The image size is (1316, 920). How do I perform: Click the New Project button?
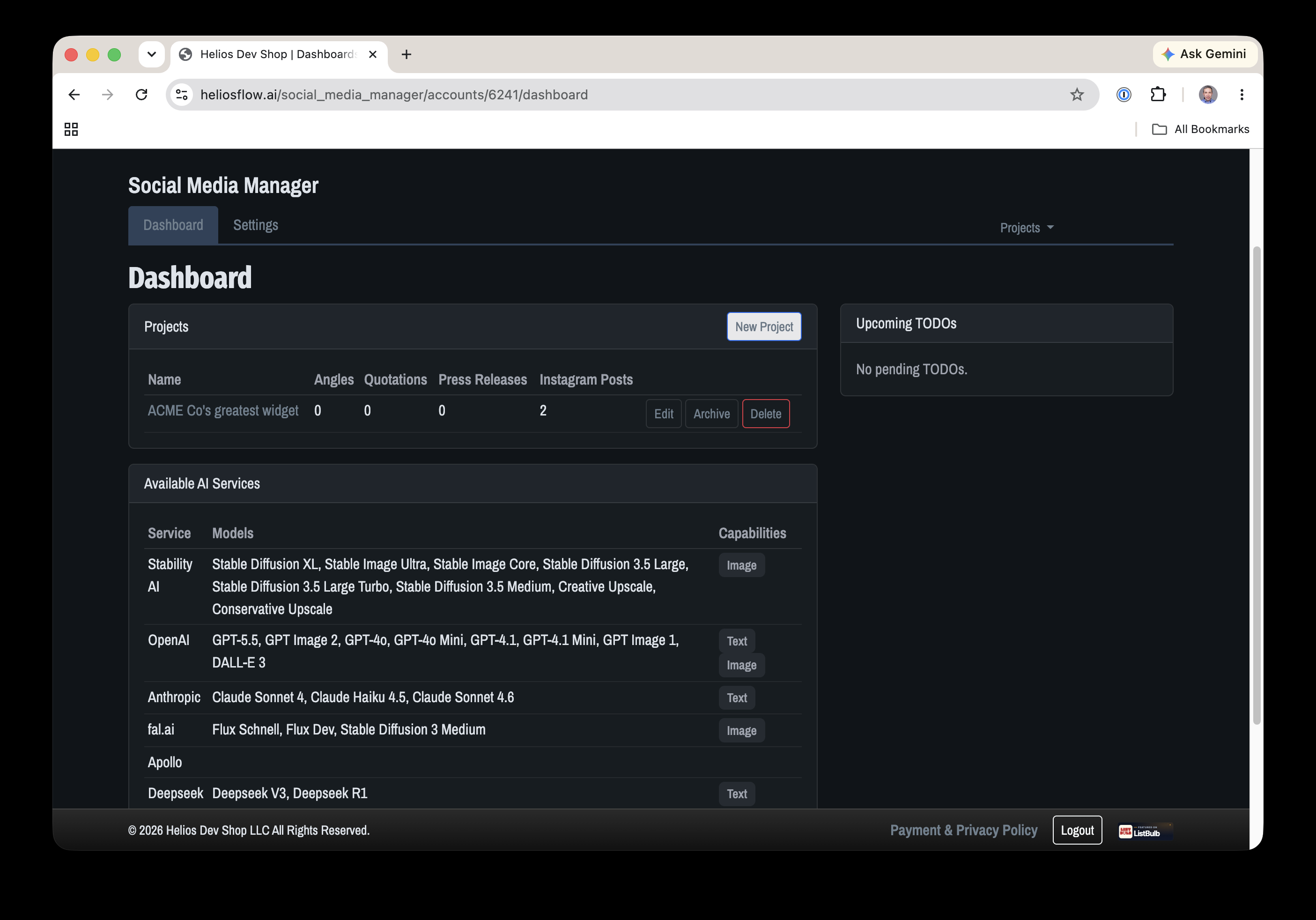pos(764,326)
